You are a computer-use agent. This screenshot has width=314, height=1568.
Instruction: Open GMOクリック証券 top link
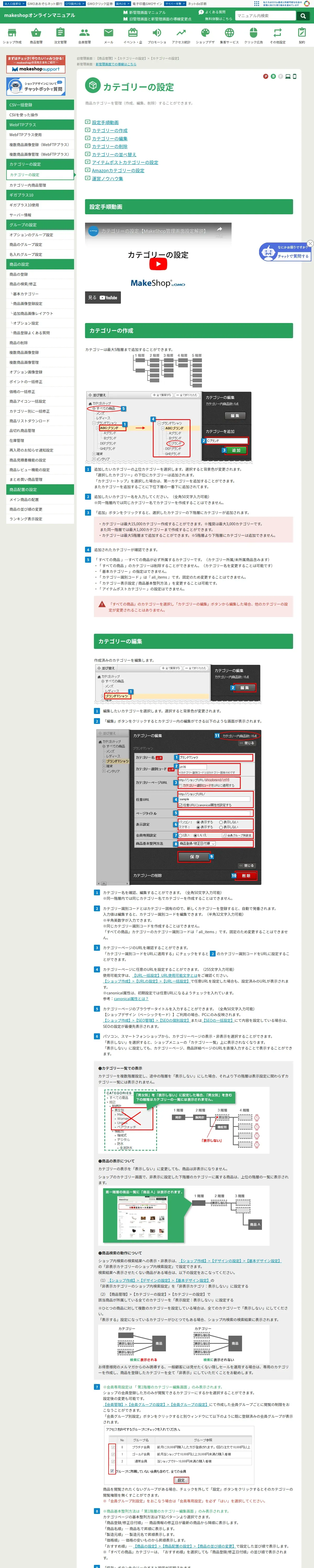(99, 4)
